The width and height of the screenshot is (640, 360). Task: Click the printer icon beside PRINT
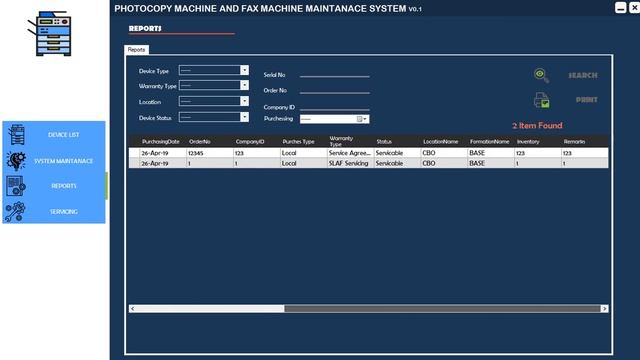[542, 100]
